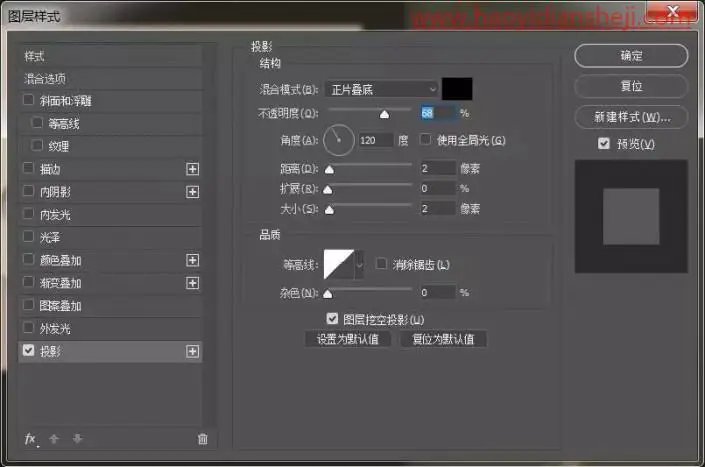
Task: Toggle 消除锯齿 checkbox
Action: [381, 263]
